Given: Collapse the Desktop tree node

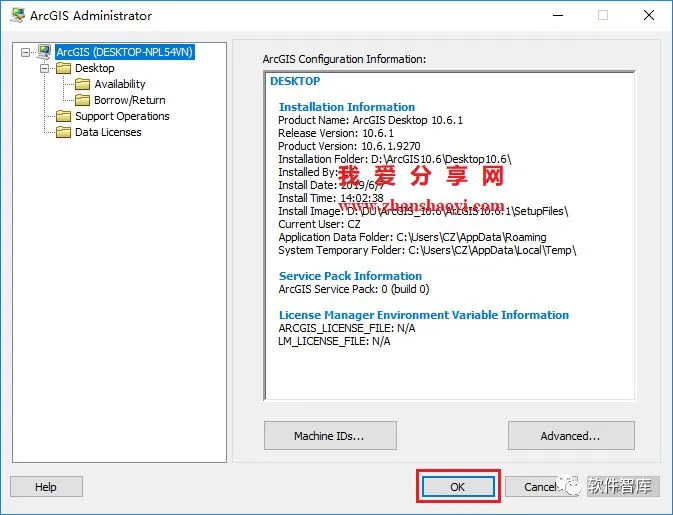Looking at the screenshot, I should tap(45, 68).
